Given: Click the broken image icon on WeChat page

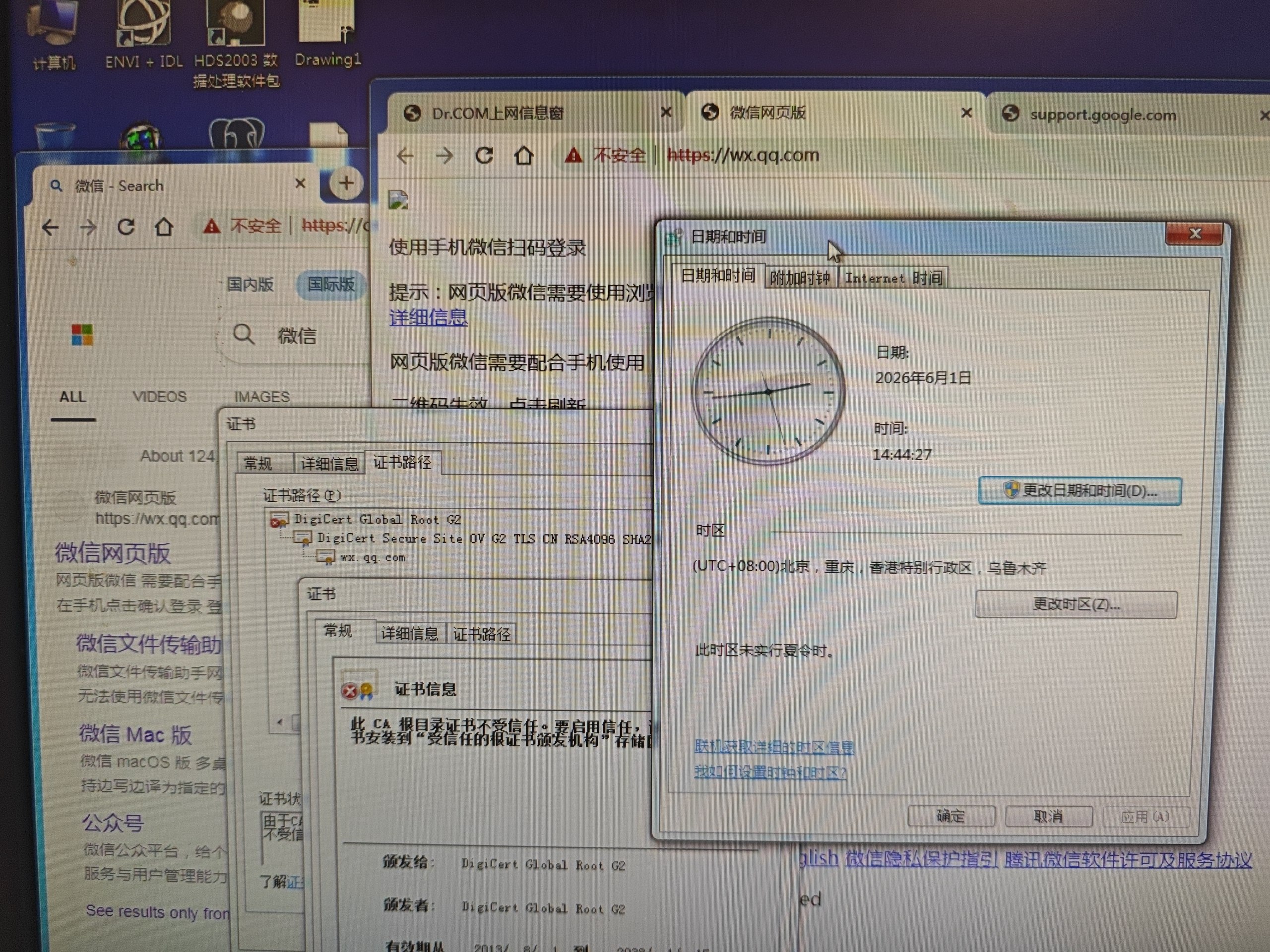Looking at the screenshot, I should 398,200.
